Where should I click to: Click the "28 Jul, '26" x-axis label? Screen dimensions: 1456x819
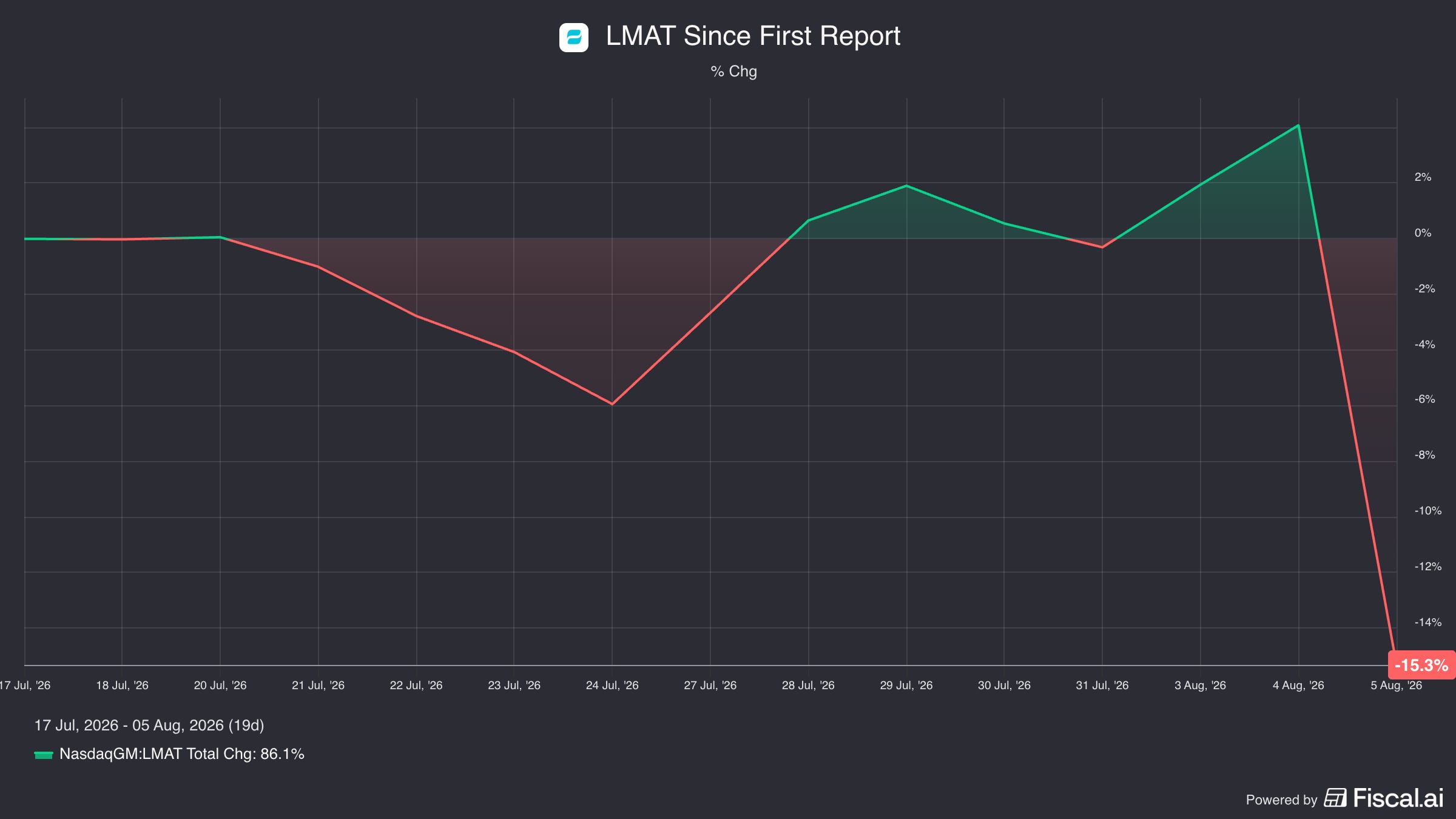point(808,686)
